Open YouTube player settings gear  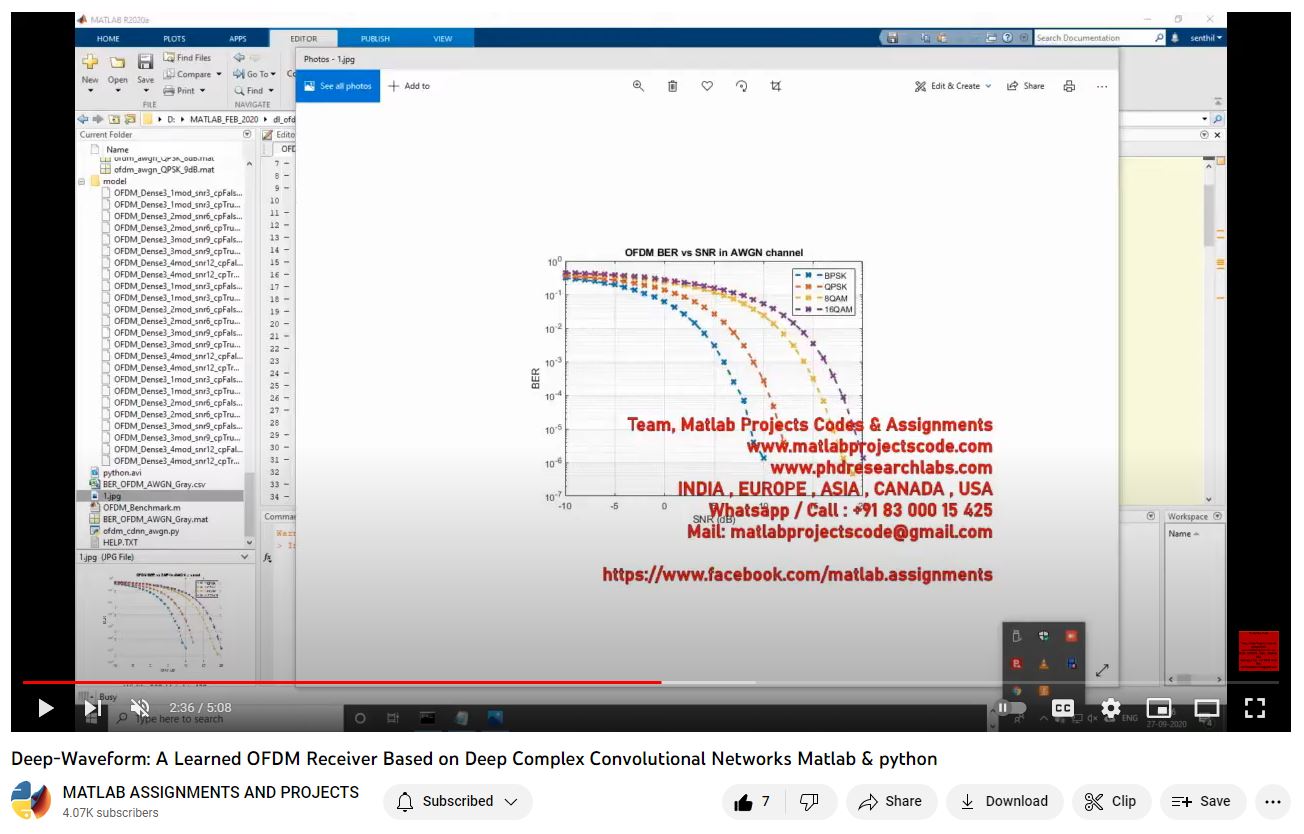tap(1110, 708)
